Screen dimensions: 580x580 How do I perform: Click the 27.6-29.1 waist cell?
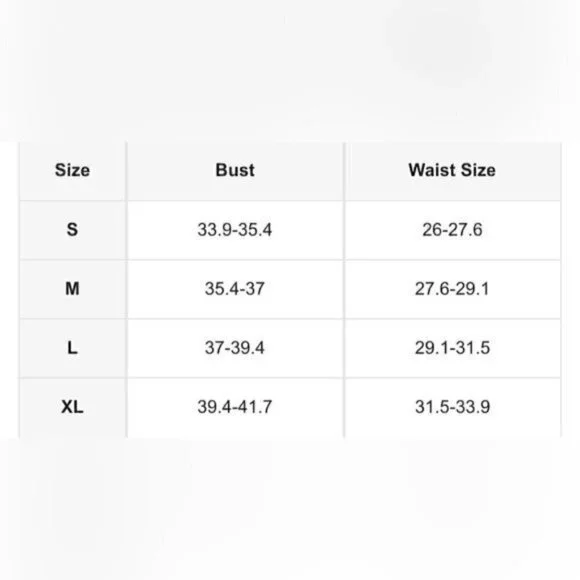point(452,289)
